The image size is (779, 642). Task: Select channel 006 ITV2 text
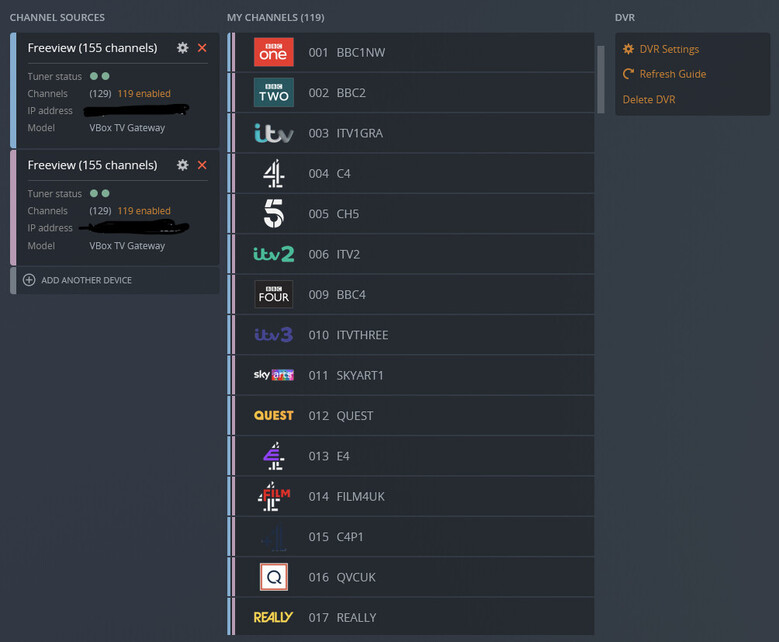(x=334, y=254)
